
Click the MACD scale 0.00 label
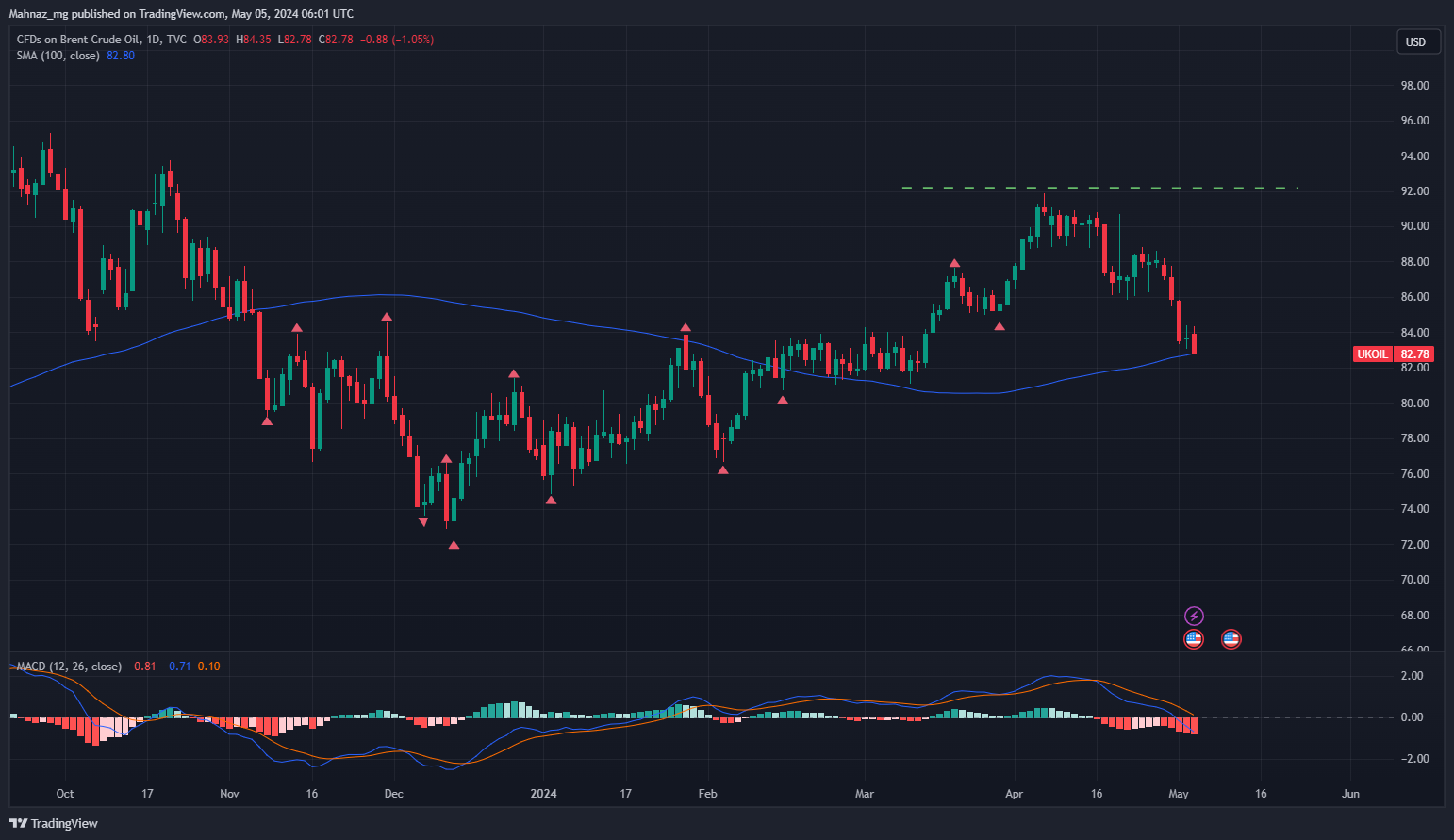tap(1412, 717)
